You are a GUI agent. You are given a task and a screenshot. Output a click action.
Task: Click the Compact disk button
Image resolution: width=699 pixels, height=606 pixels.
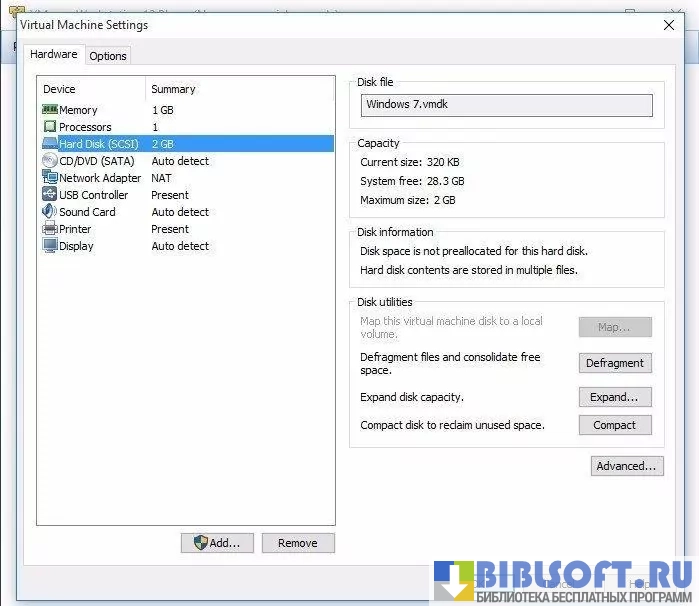click(x=615, y=425)
